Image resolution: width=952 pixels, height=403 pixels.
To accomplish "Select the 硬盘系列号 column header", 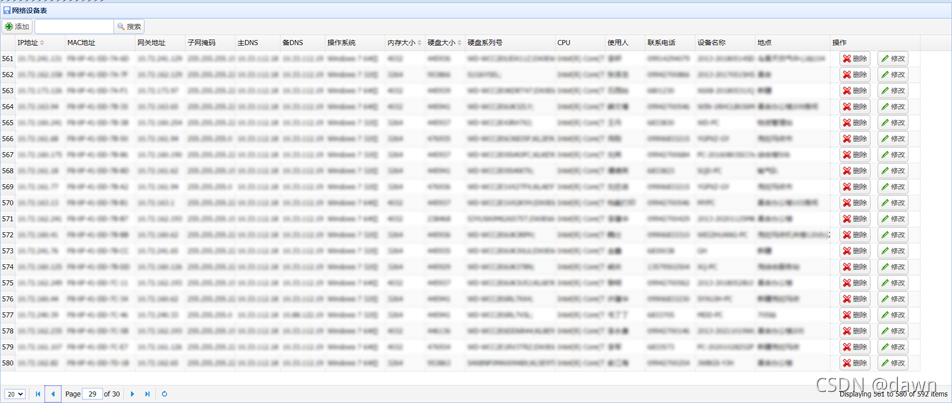I will pyautogui.click(x=509, y=43).
